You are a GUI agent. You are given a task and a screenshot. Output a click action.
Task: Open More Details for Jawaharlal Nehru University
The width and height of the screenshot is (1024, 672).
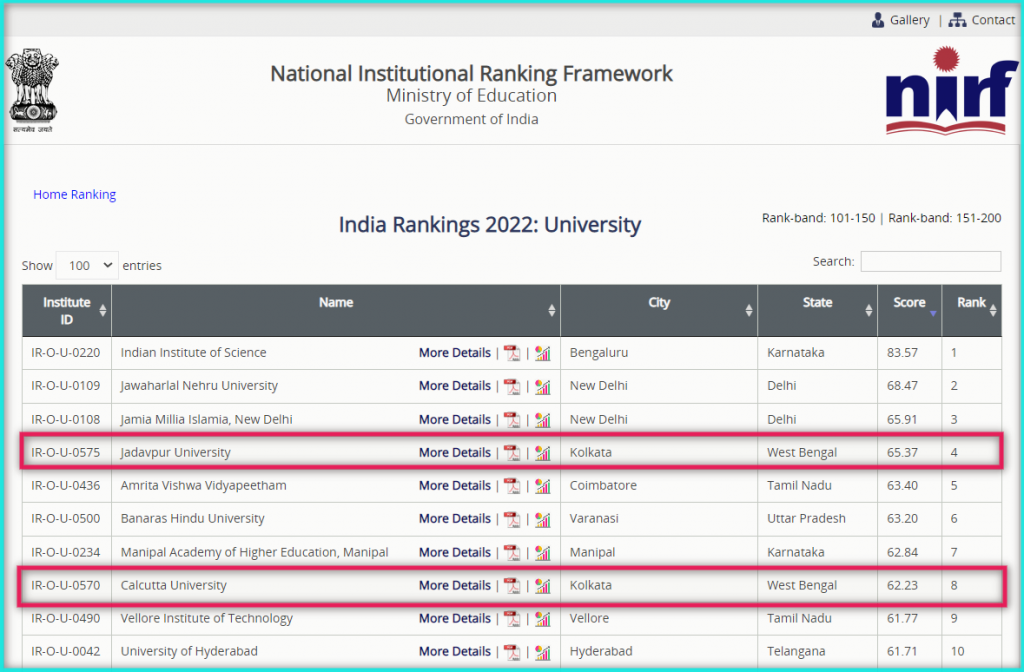pos(455,386)
